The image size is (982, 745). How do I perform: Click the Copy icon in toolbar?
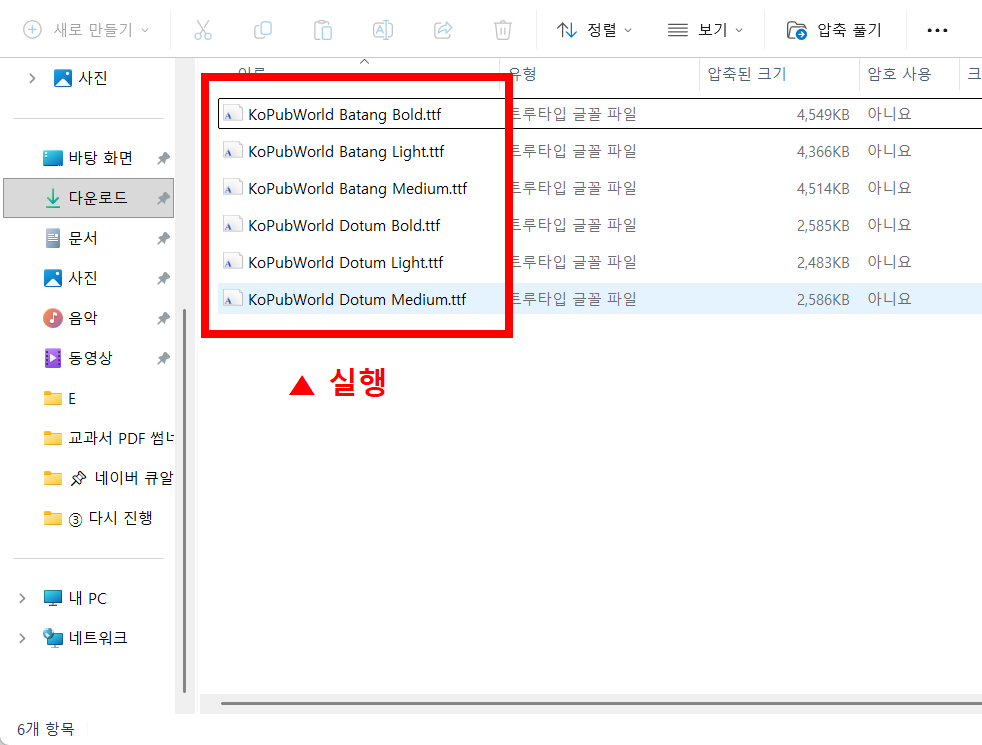(262, 30)
